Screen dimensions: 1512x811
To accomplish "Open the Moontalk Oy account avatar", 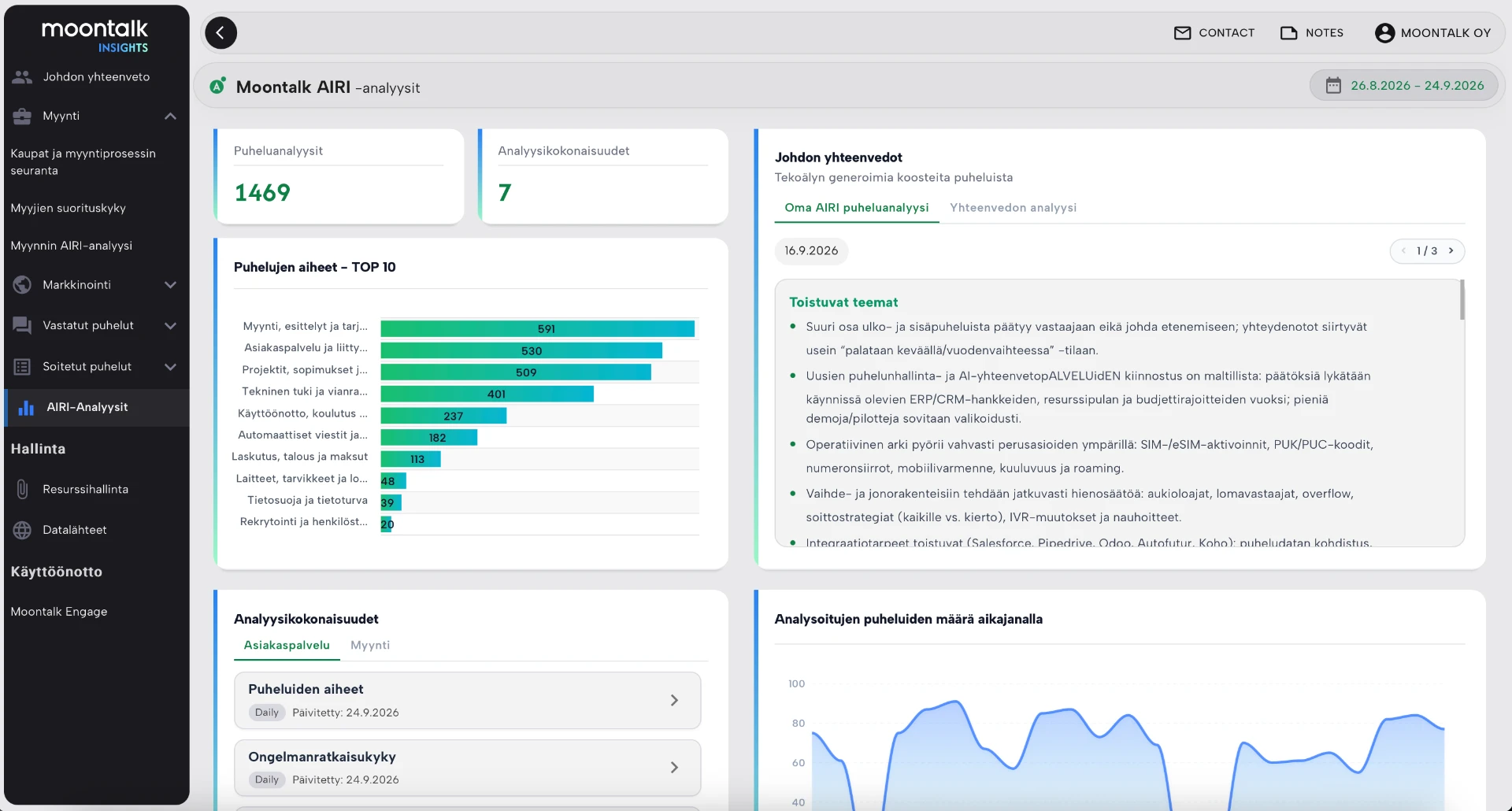I will (1384, 33).
